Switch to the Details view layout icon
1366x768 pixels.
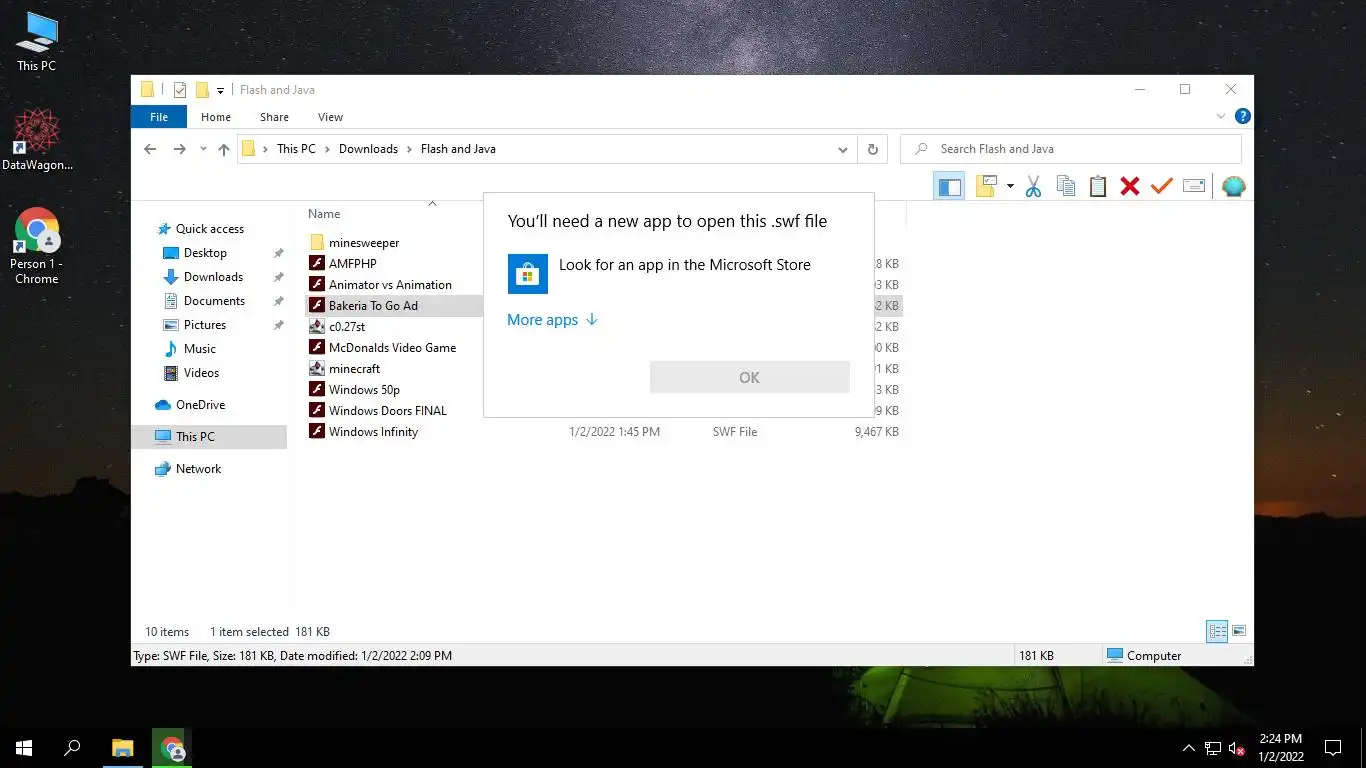pos(1217,631)
